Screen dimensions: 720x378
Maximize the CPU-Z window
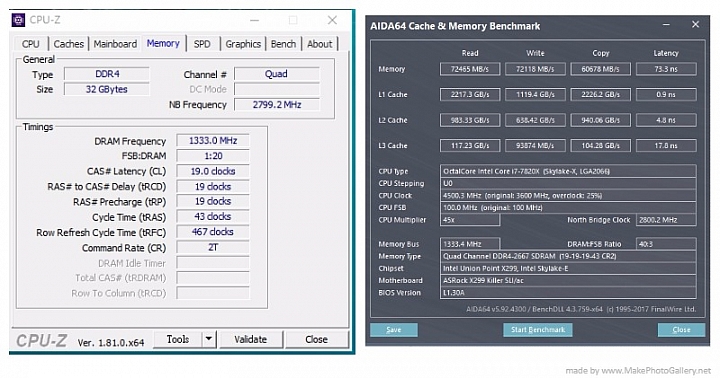[293, 20]
